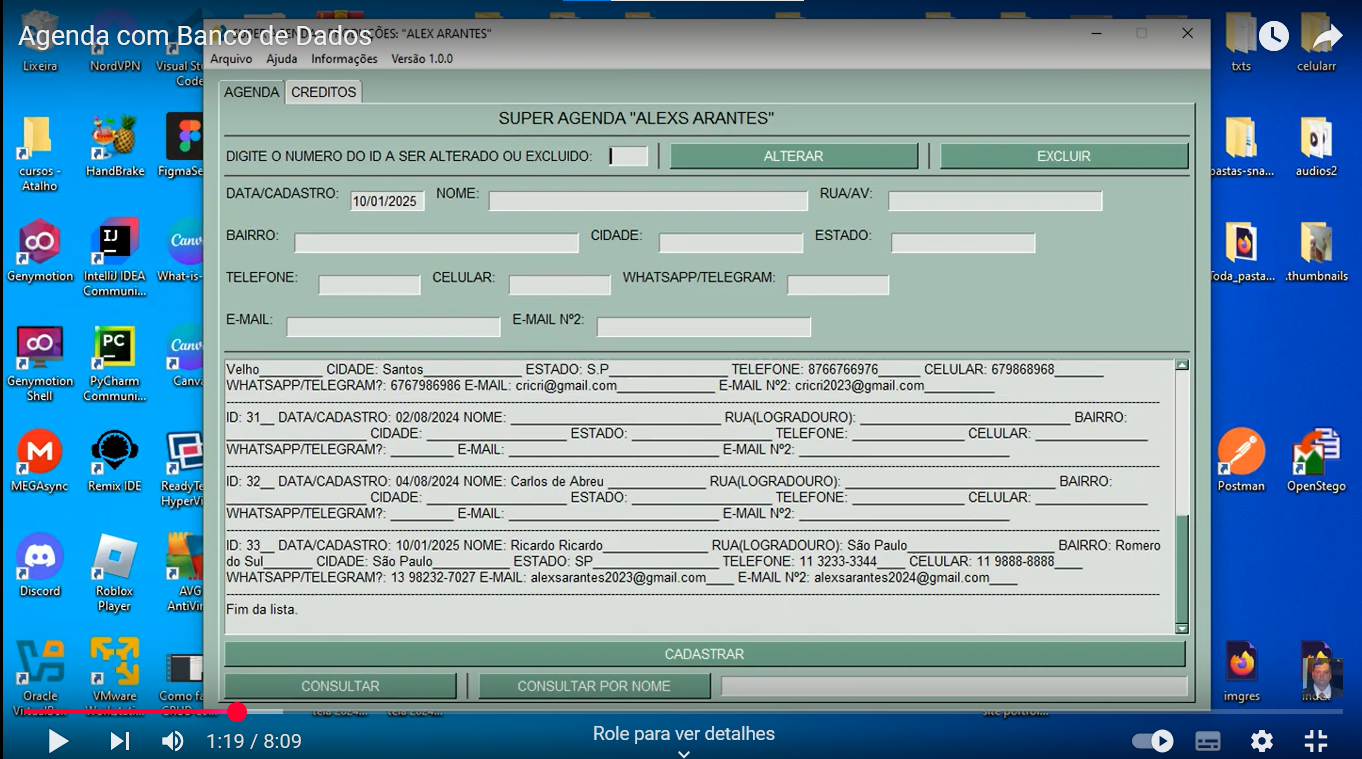Click the list's scroll down arrow

click(1181, 628)
